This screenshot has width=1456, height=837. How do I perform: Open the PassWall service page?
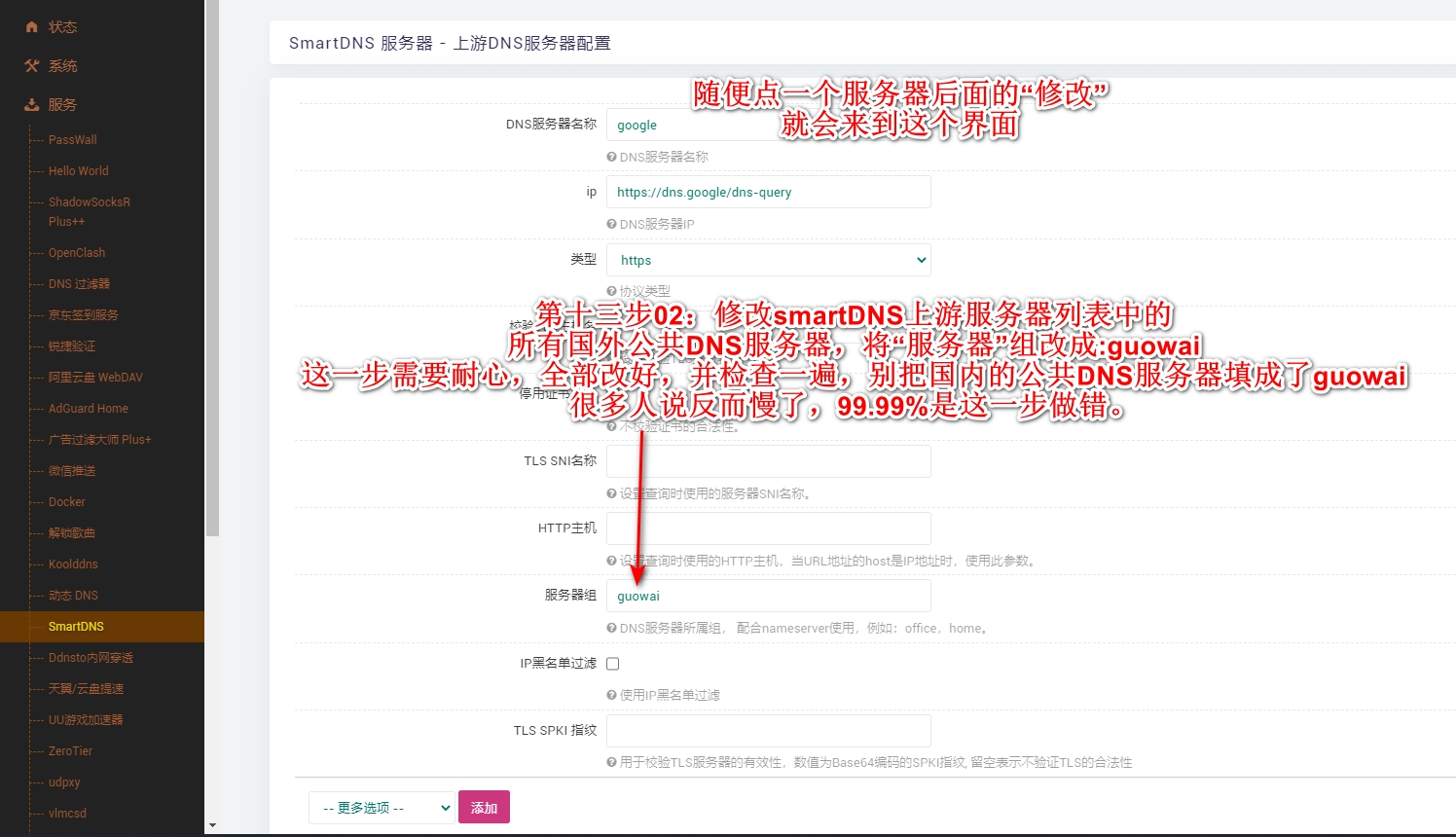[x=73, y=140]
